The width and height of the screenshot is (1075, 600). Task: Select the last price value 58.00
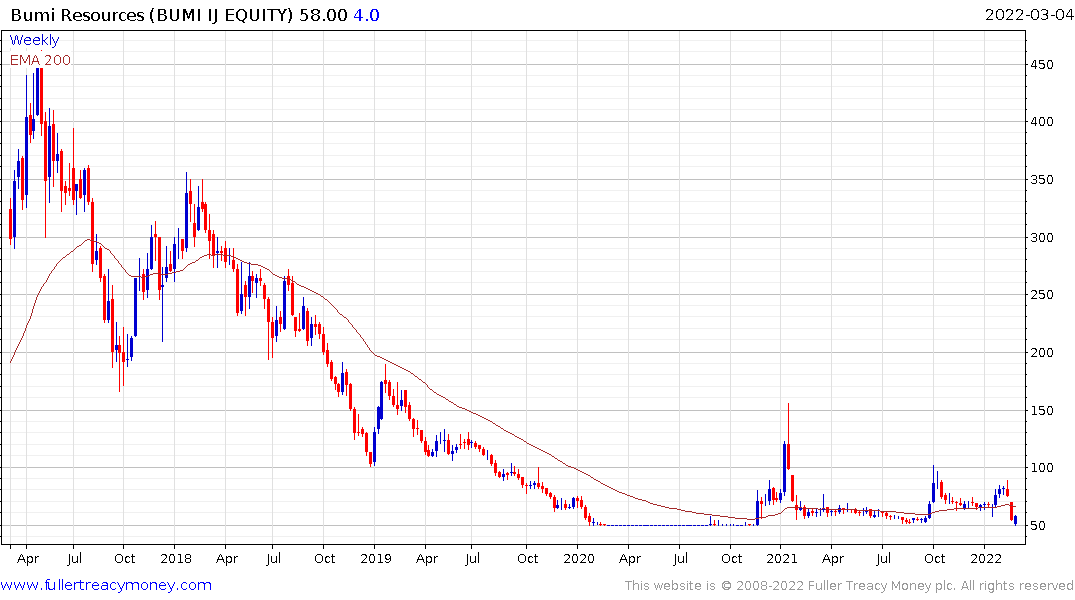[323, 15]
